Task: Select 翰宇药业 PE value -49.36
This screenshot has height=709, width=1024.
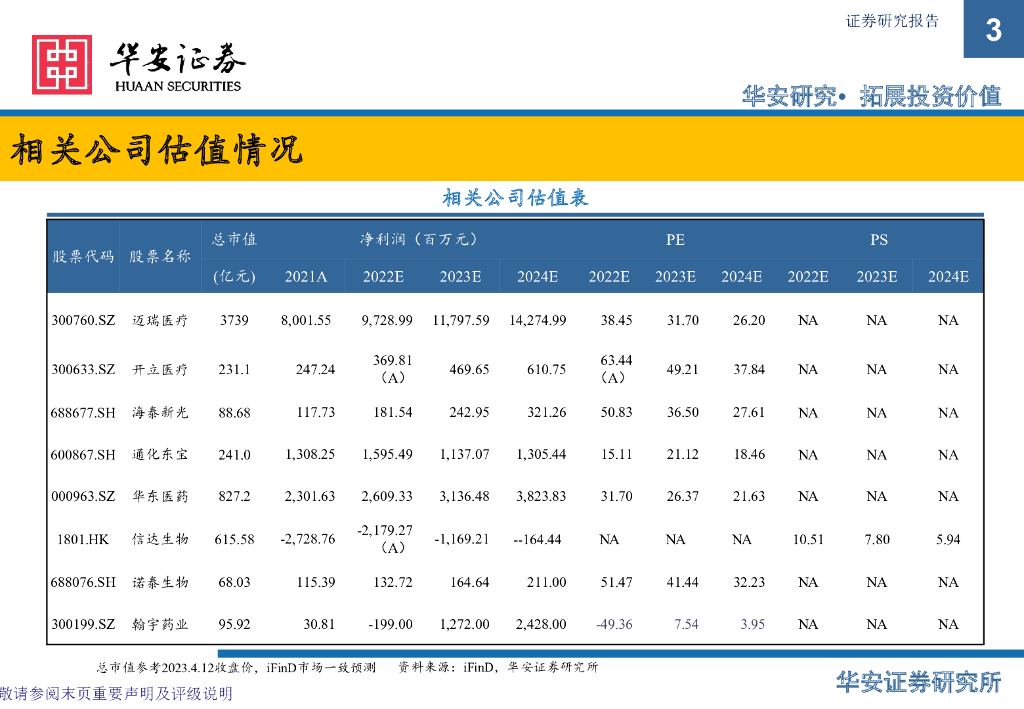Action: click(x=614, y=624)
